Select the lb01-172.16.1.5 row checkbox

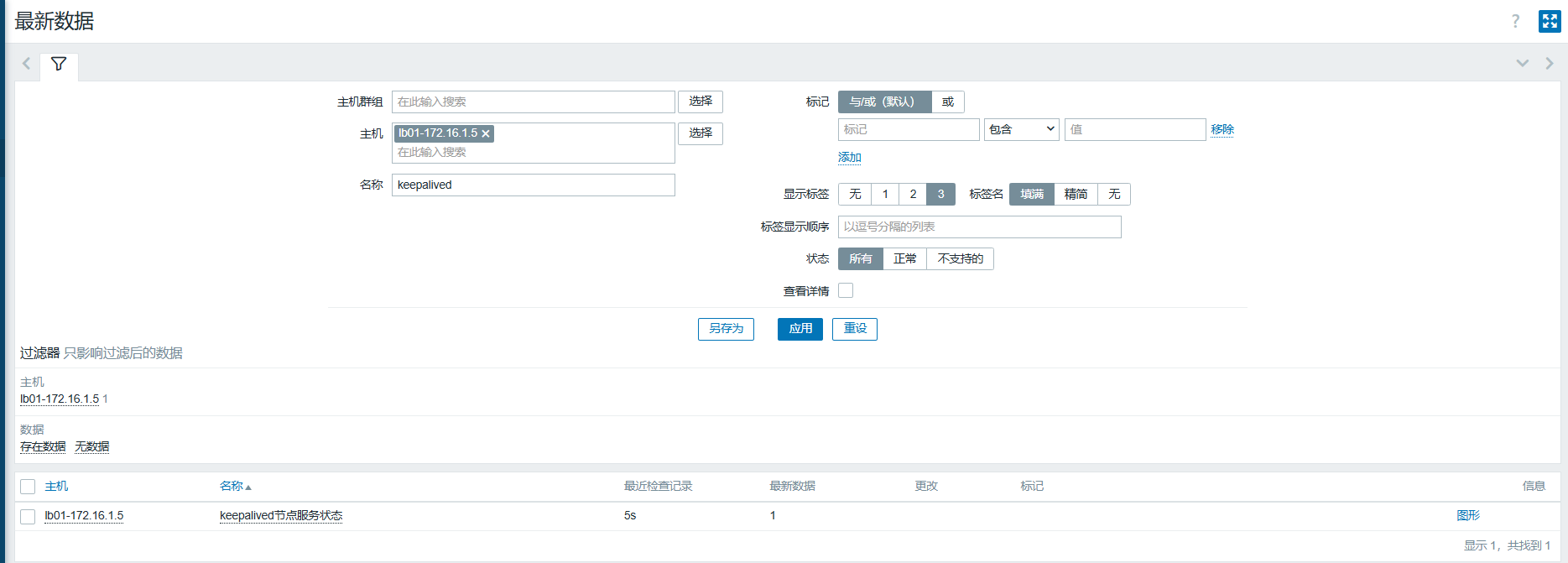click(x=28, y=516)
